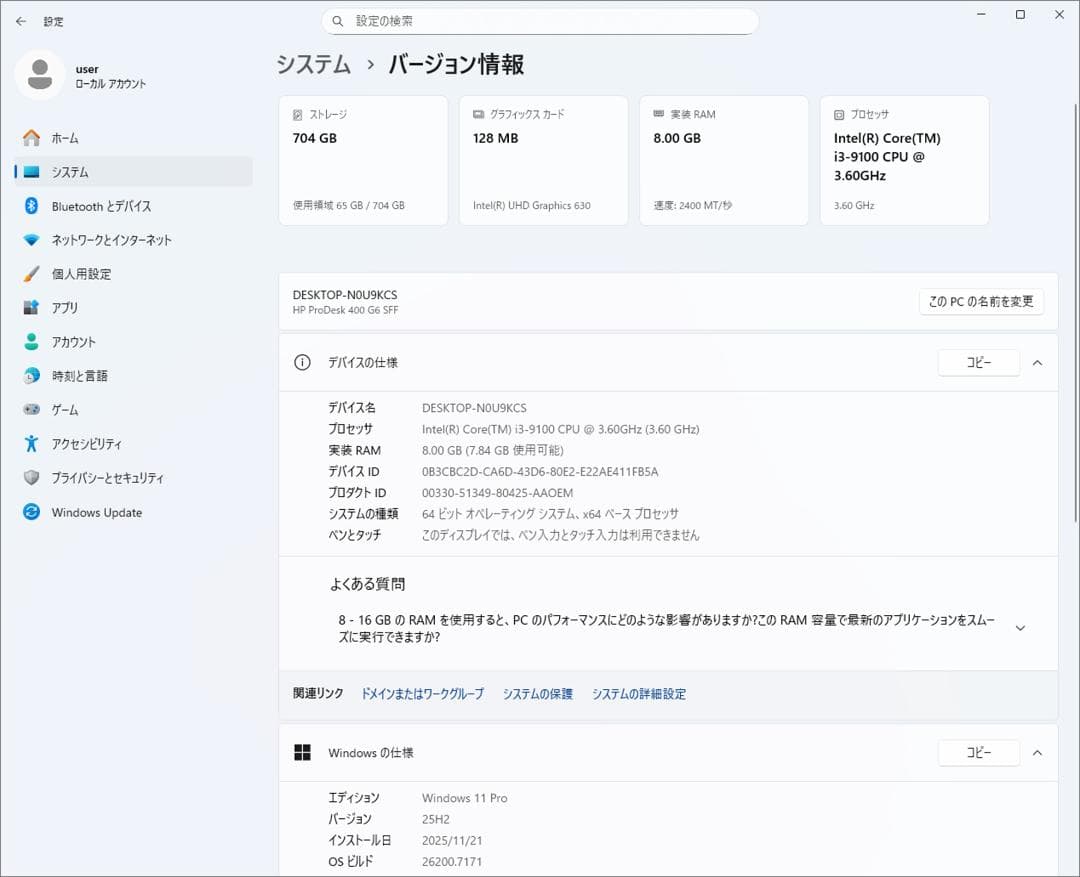
Task: Open the アプリ settings section
Action: coord(66,308)
